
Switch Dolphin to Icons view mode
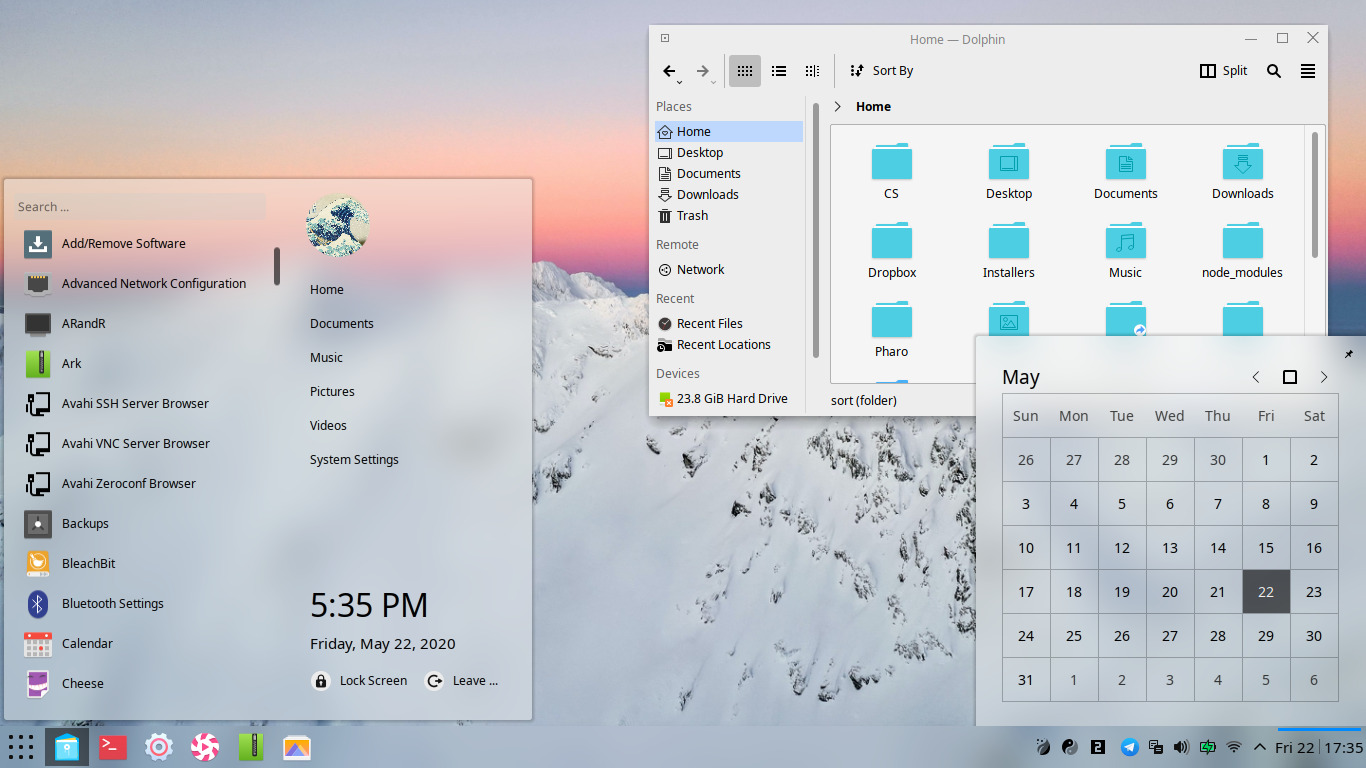pyautogui.click(x=744, y=71)
